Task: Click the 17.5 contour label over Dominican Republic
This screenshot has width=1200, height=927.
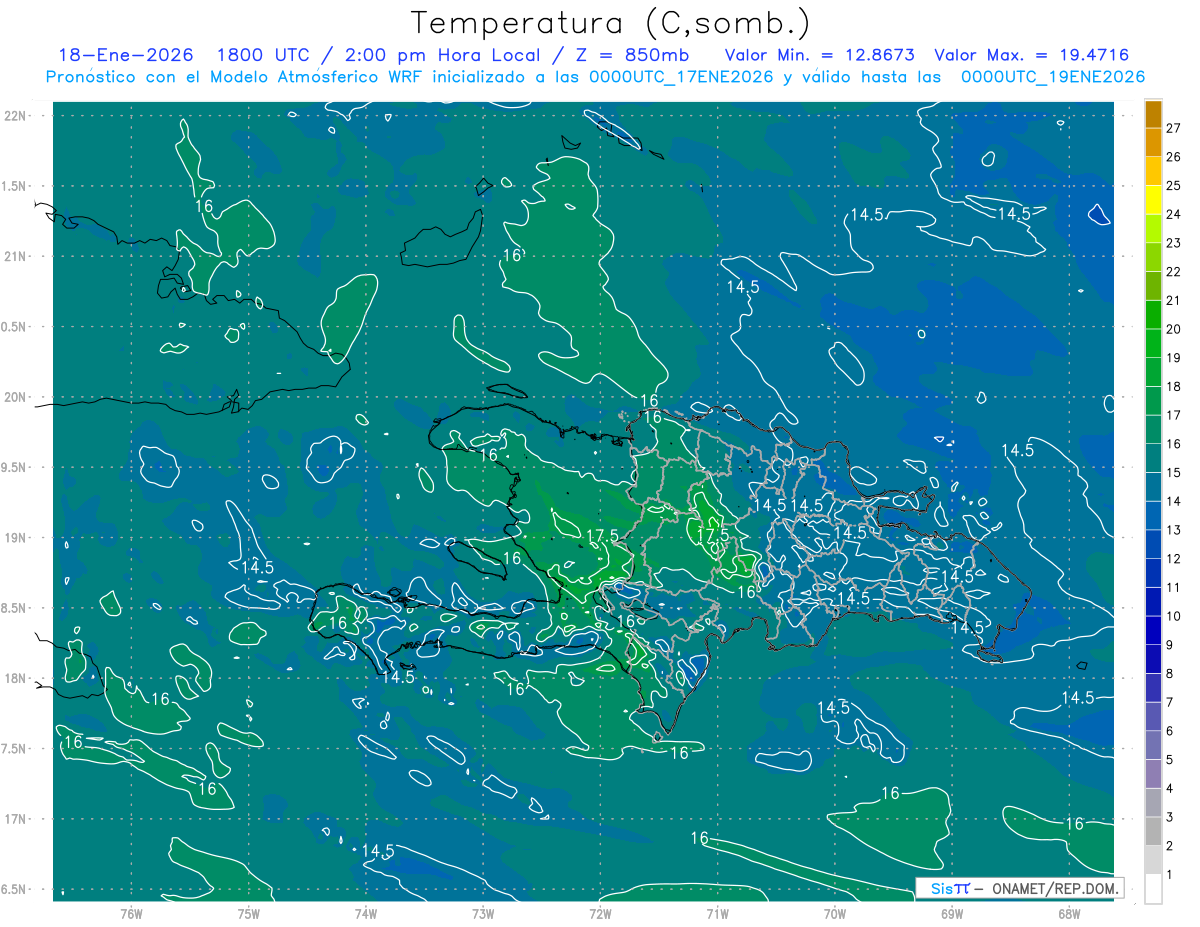Action: [x=713, y=536]
